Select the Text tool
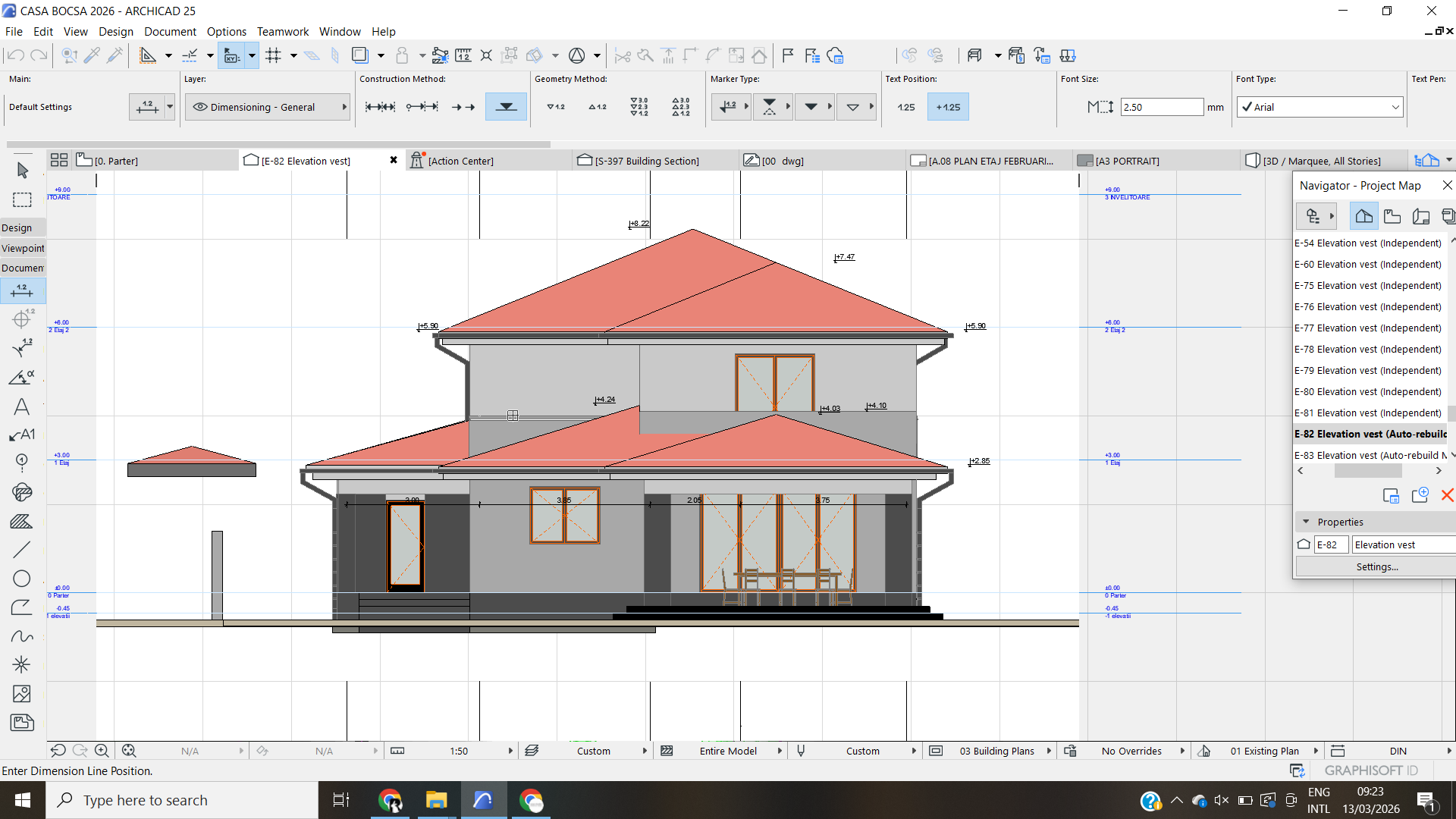Screen dimensions: 1456x819 (22, 406)
